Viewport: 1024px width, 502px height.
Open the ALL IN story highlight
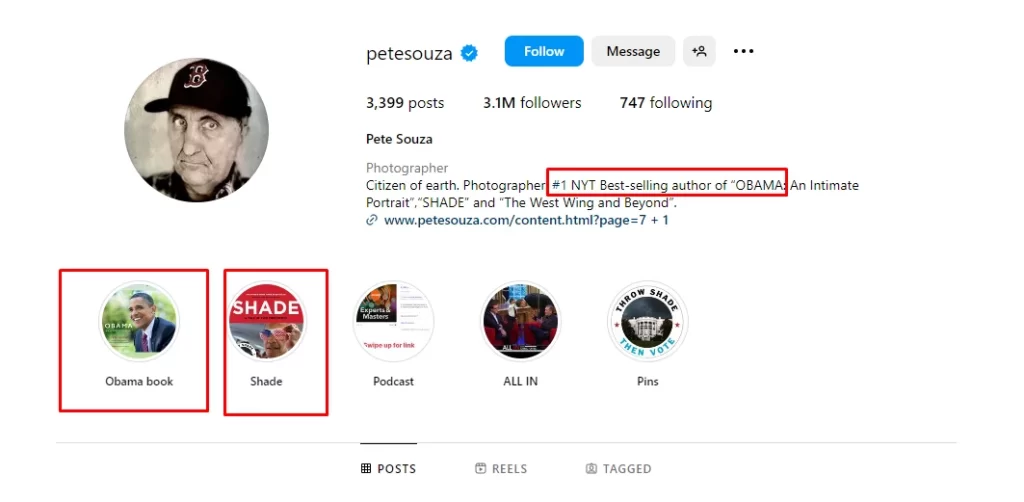click(520, 322)
